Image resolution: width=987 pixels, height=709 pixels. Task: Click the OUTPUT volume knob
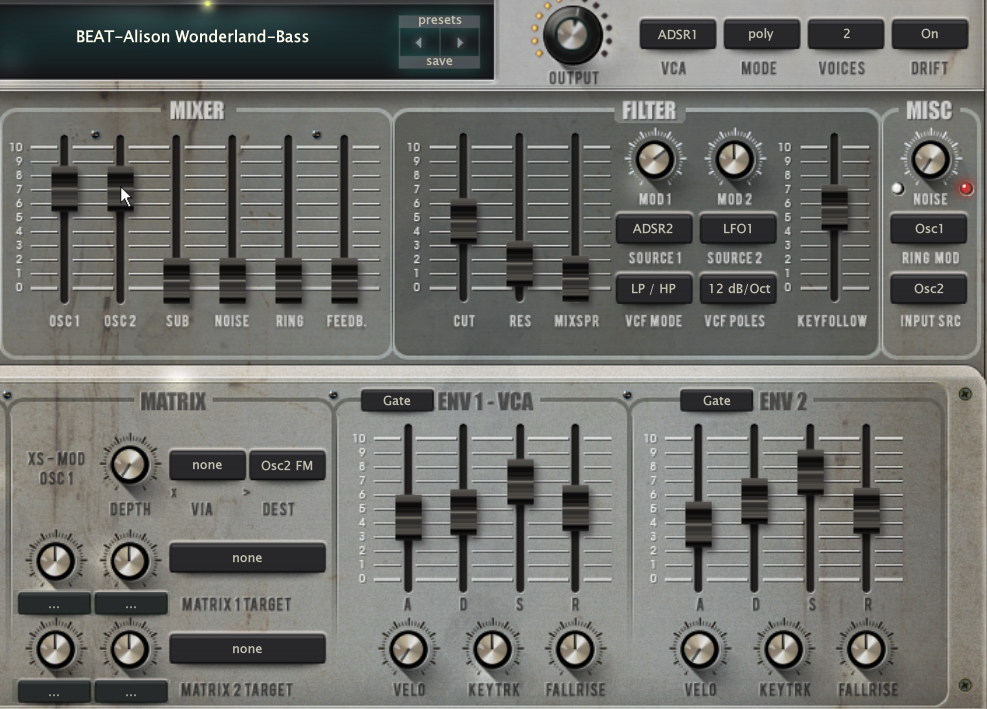574,35
